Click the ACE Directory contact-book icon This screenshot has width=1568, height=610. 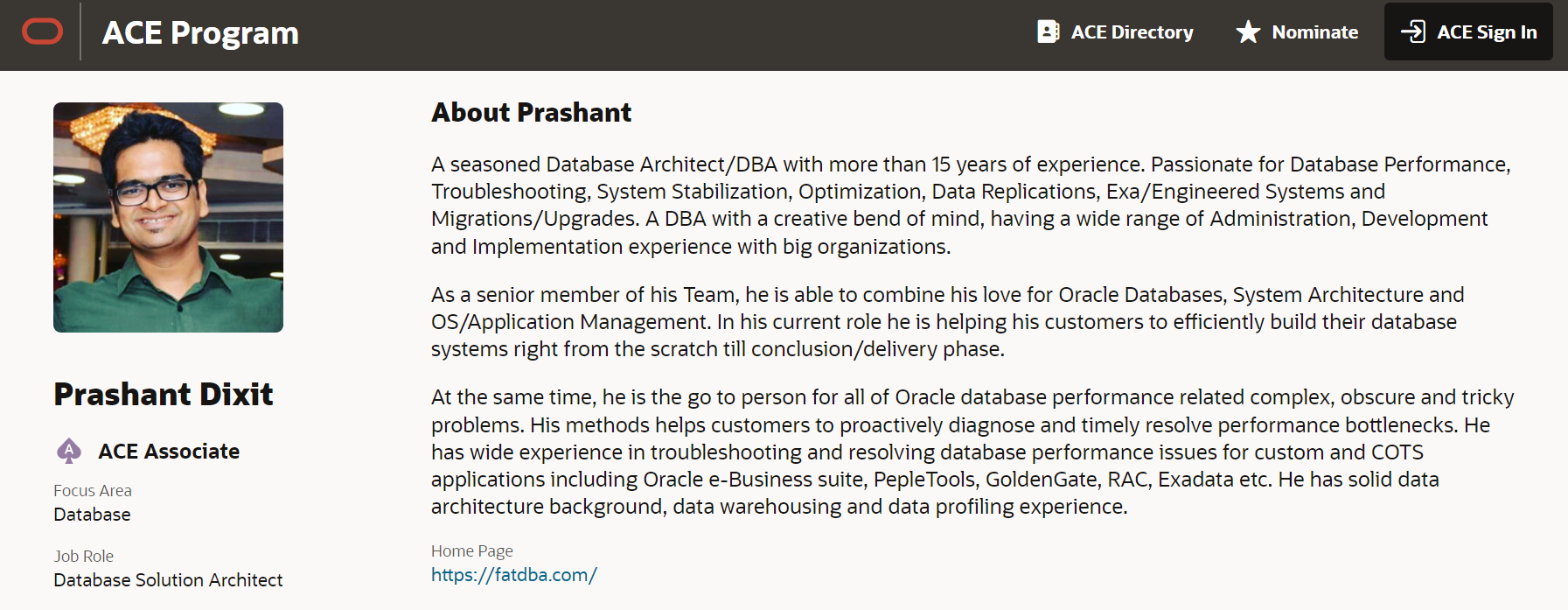click(x=1048, y=32)
